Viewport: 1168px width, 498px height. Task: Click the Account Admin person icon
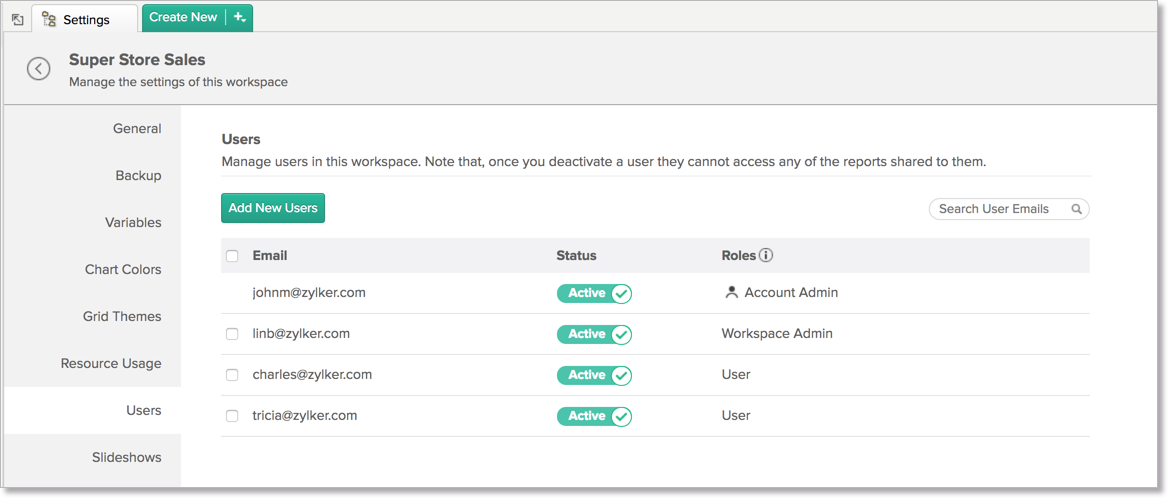(731, 293)
